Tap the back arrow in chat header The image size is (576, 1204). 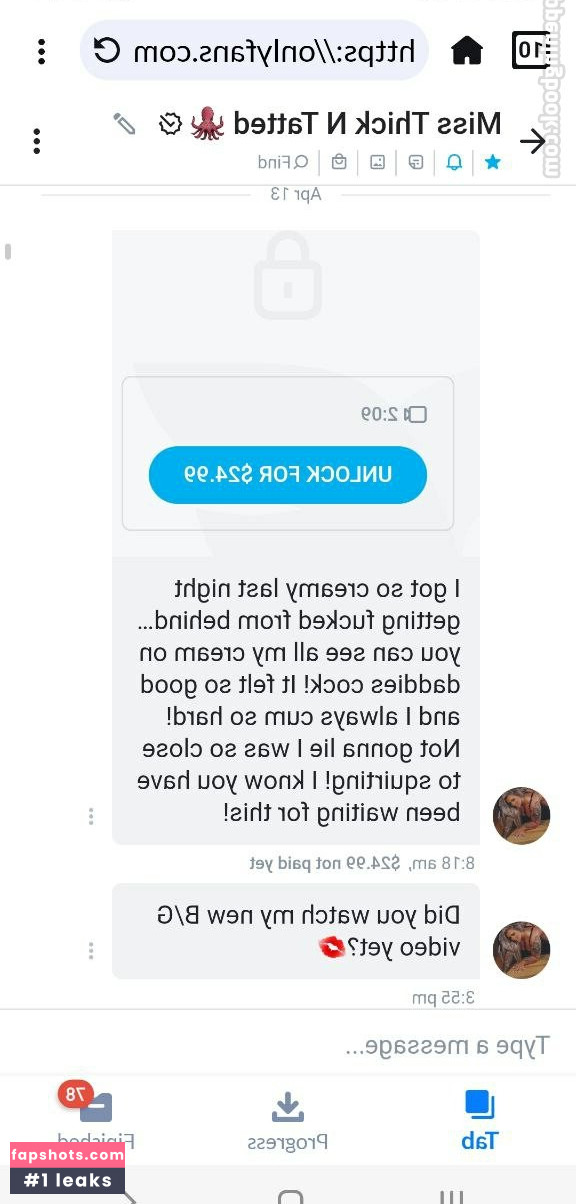533,142
